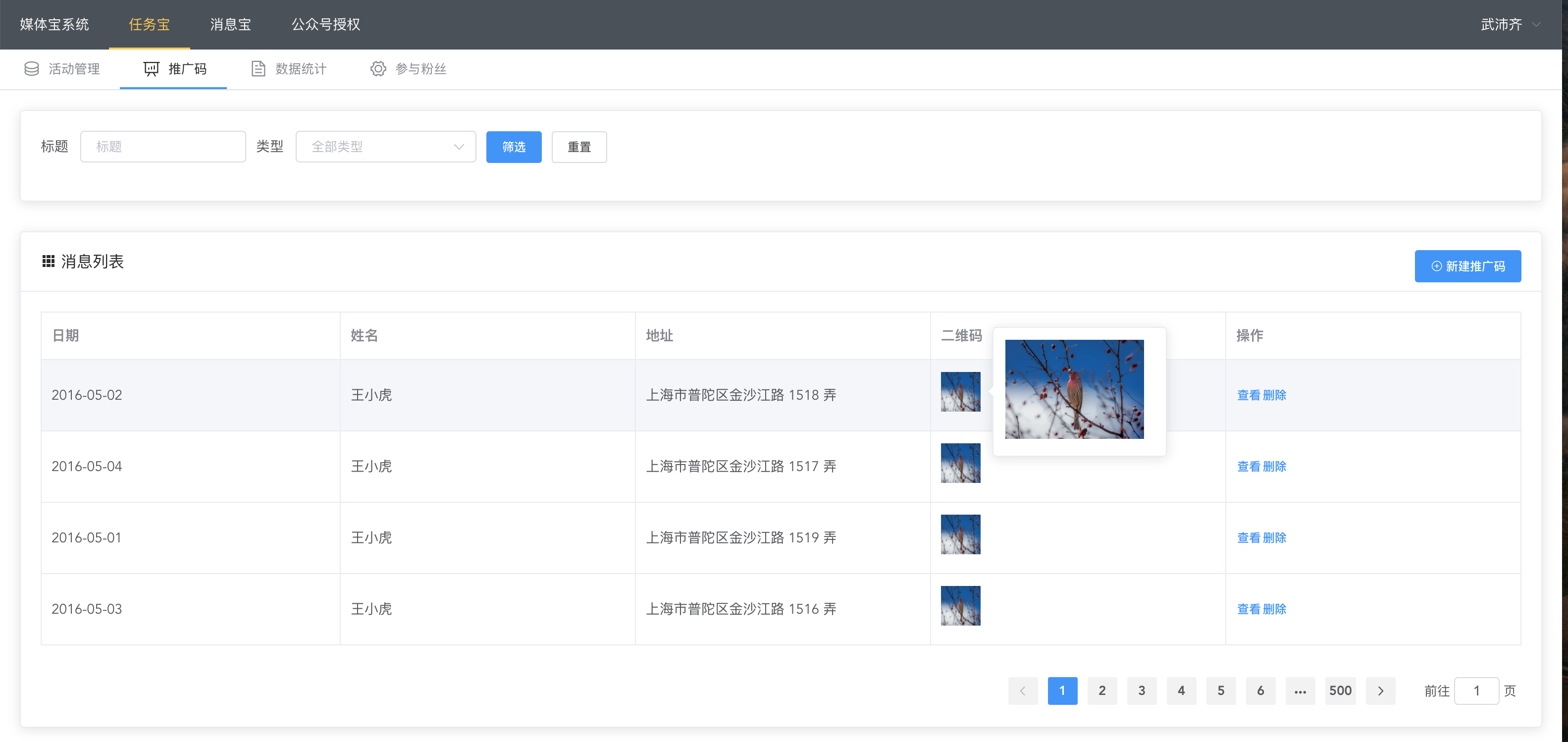1568x742 pixels.
Task: Go to previous page arrow
Action: pyautogui.click(x=1023, y=691)
